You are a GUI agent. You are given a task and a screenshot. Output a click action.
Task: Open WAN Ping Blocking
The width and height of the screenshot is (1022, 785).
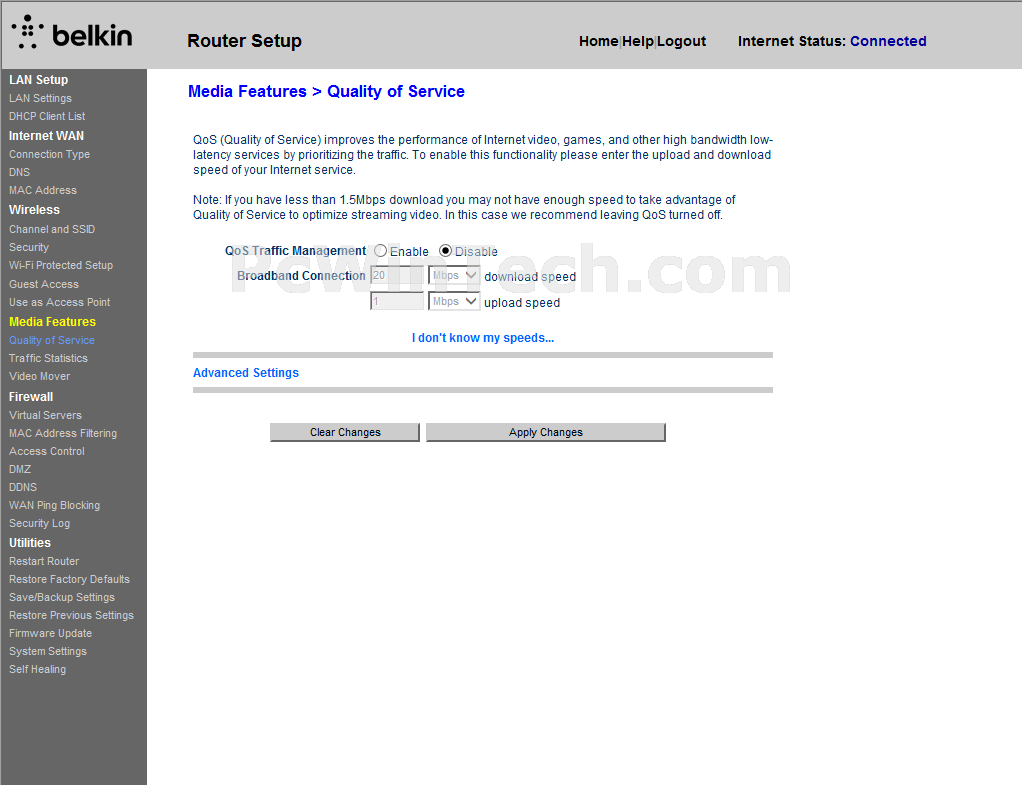click(55, 505)
